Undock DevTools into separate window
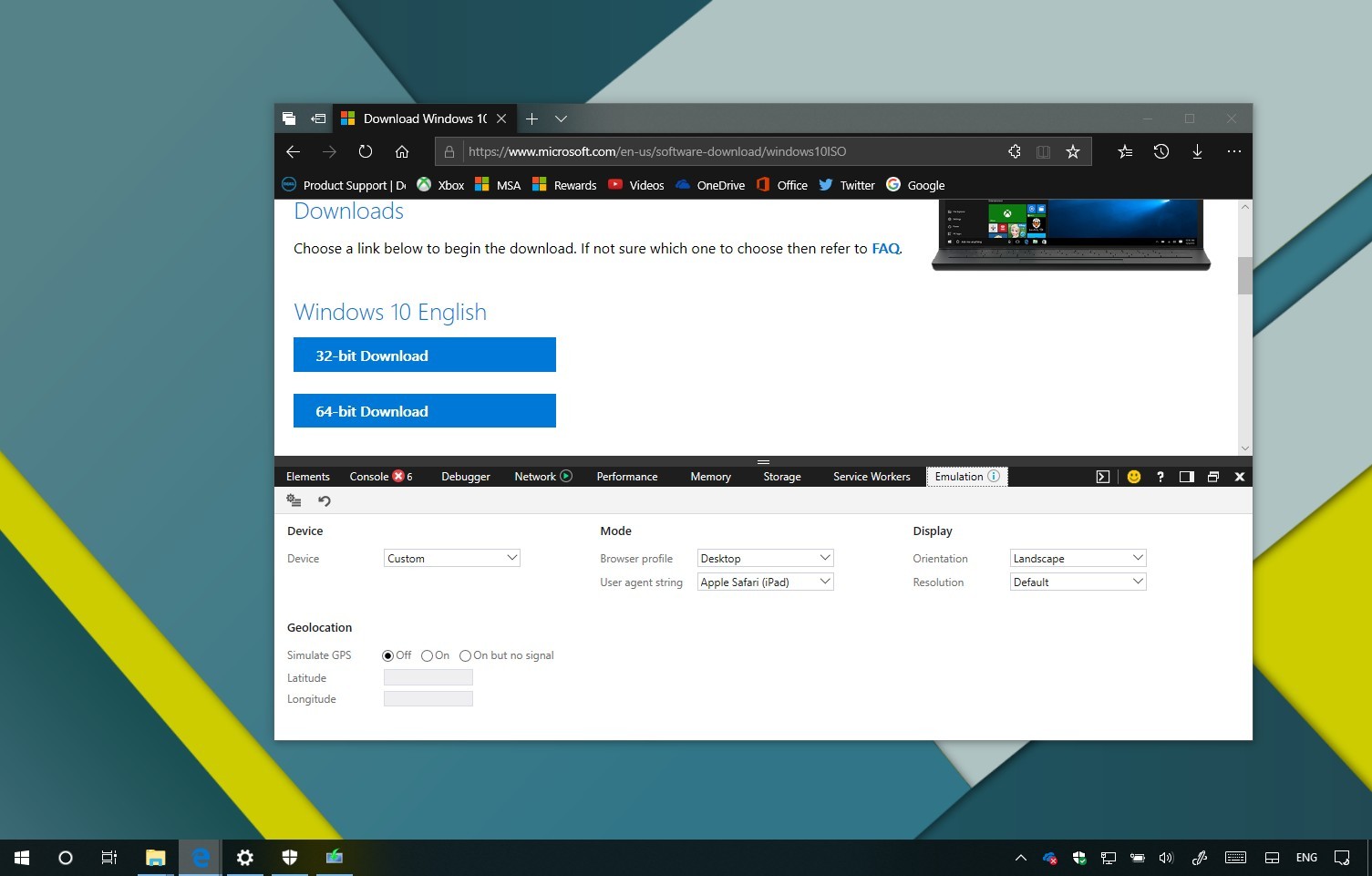 (1213, 477)
